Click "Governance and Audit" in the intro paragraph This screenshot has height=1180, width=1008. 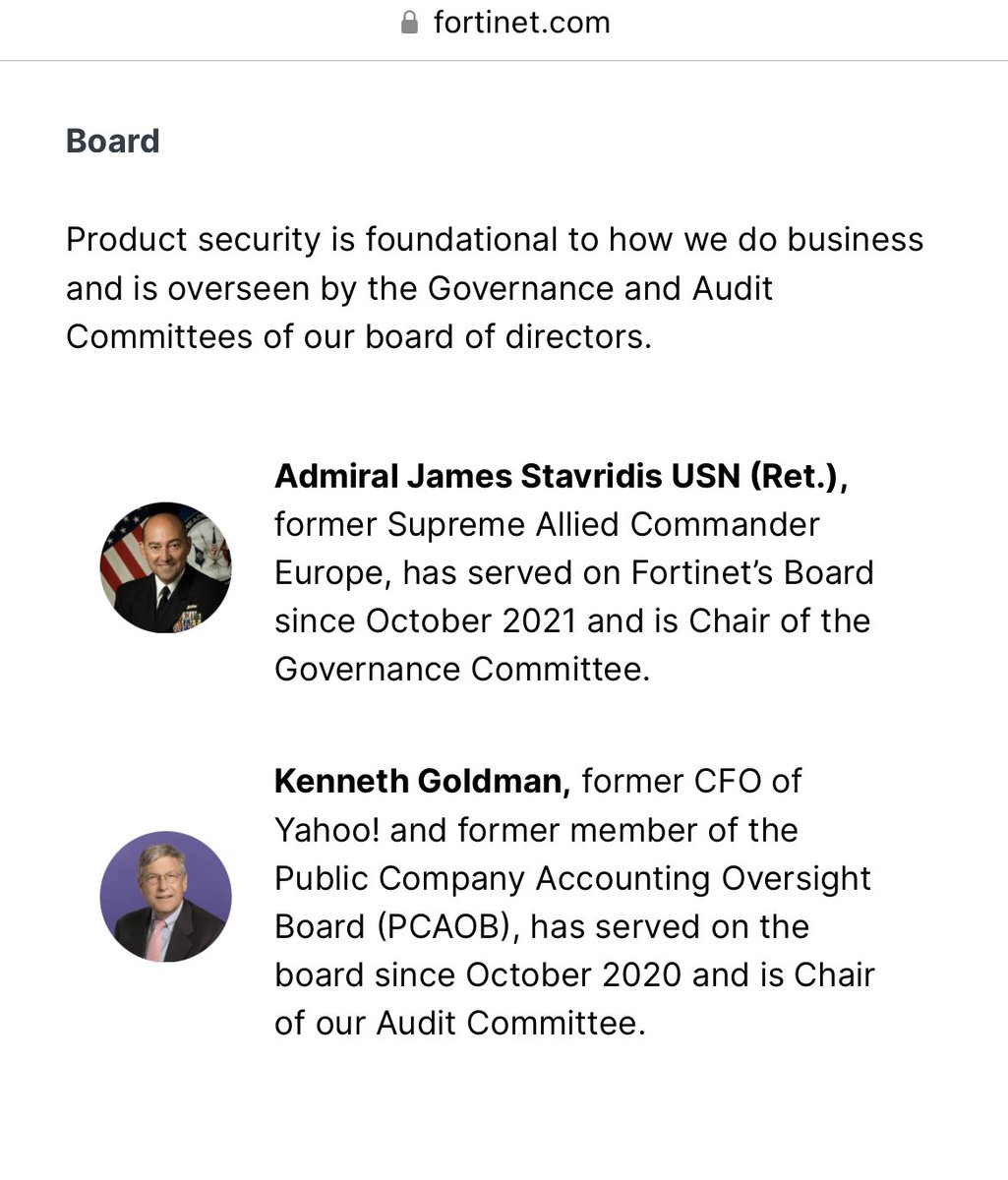coord(600,288)
